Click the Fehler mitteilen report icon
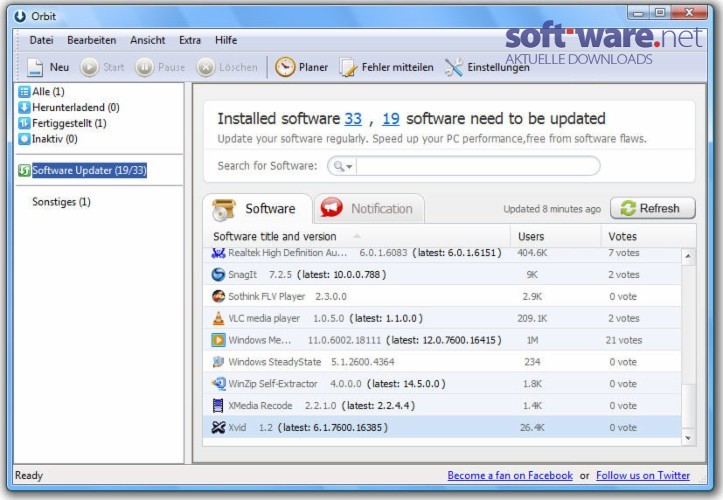The image size is (723, 500). [x=348, y=67]
